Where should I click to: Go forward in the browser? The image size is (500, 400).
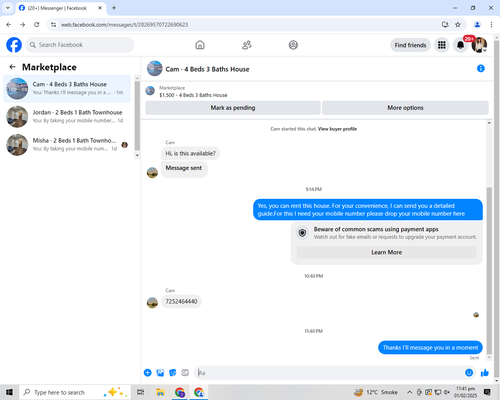[22, 24]
